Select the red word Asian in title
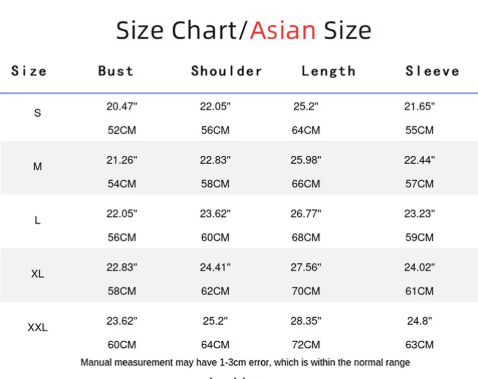The width and height of the screenshot is (478, 379). [x=283, y=30]
